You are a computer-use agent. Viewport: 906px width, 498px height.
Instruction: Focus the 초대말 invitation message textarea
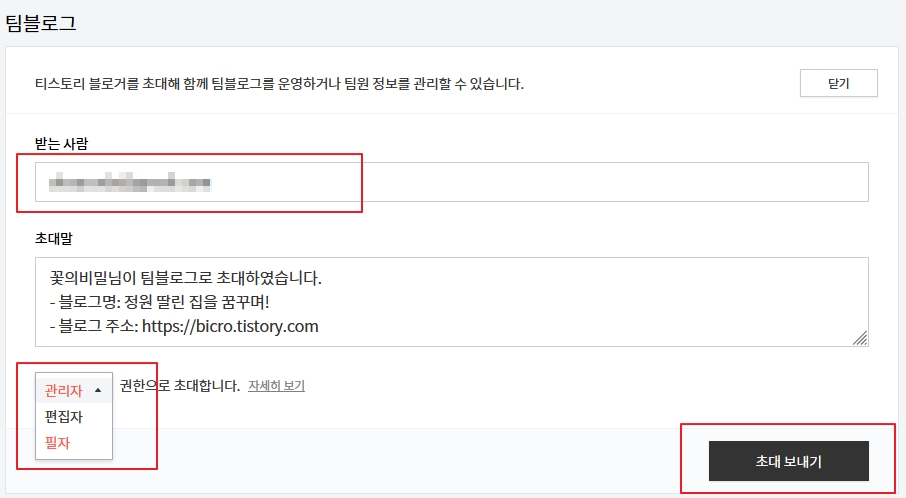pos(451,302)
